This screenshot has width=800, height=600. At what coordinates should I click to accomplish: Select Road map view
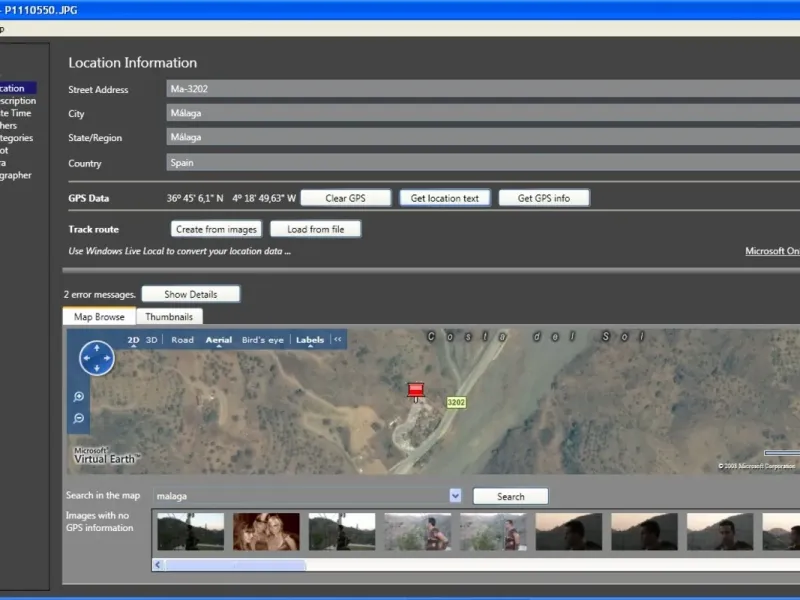pyautogui.click(x=183, y=340)
